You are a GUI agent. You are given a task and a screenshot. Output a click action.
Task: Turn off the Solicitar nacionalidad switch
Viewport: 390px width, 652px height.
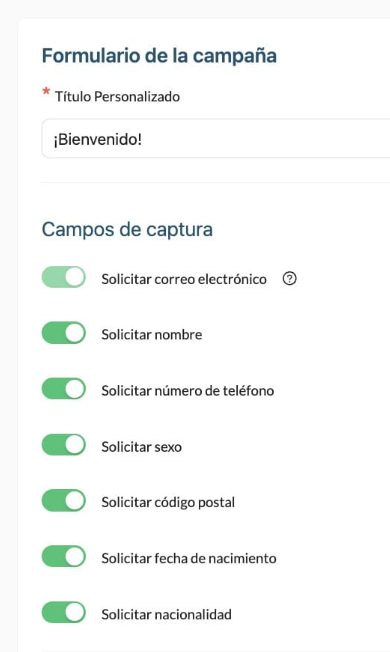pyautogui.click(x=64, y=612)
